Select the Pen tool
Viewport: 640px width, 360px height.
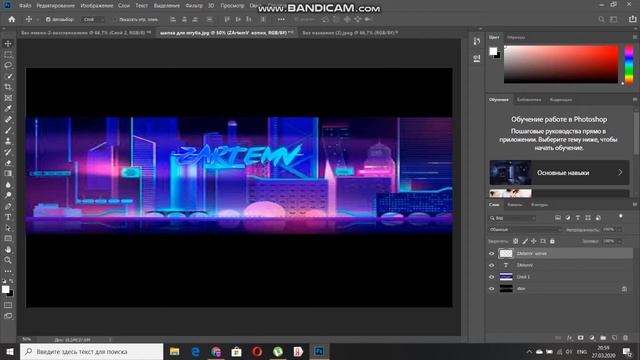pos(8,206)
